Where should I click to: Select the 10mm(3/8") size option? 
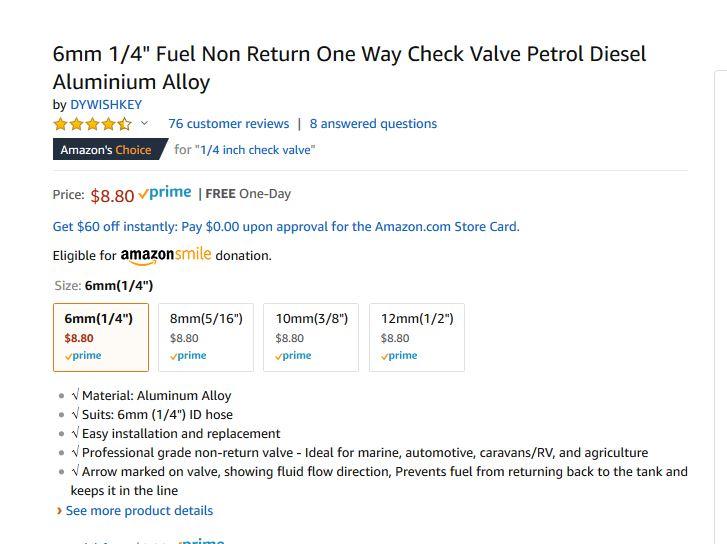pos(311,337)
